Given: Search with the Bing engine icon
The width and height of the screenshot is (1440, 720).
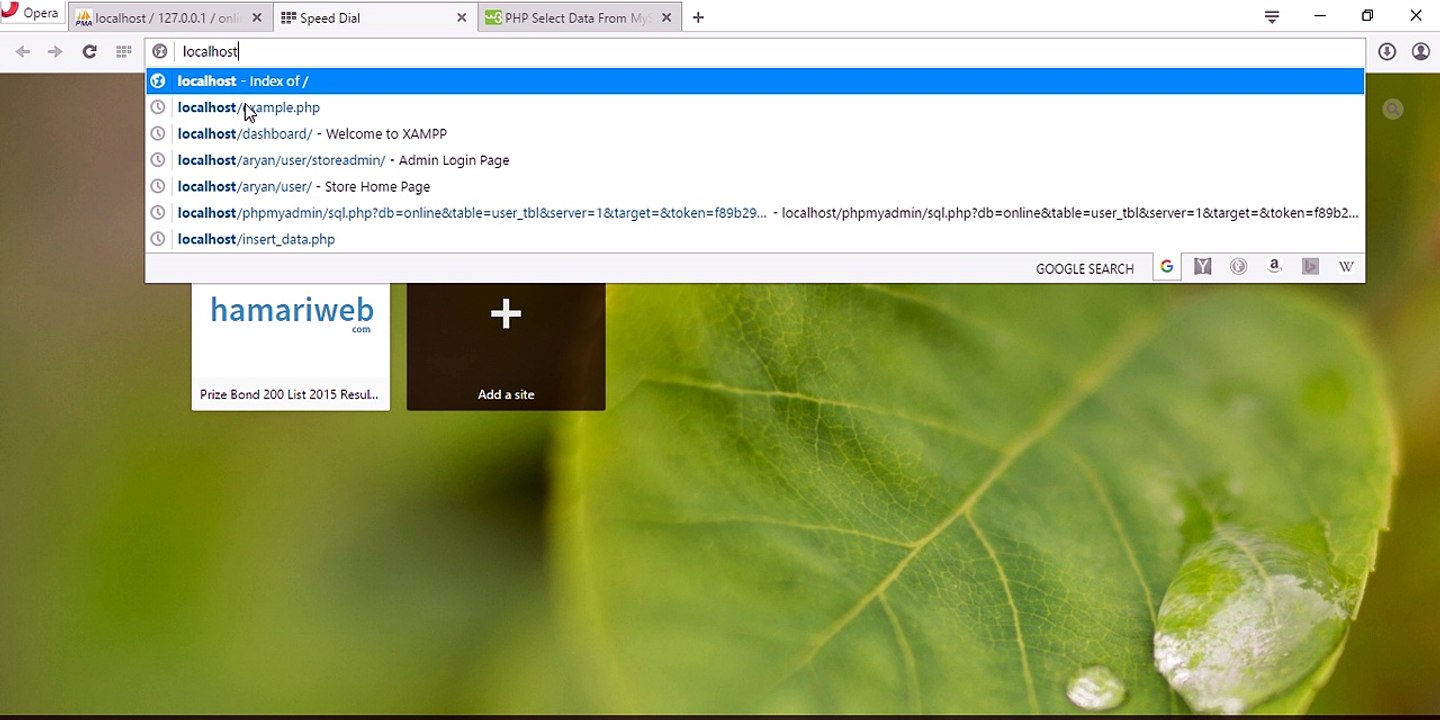Looking at the screenshot, I should point(1311,267).
